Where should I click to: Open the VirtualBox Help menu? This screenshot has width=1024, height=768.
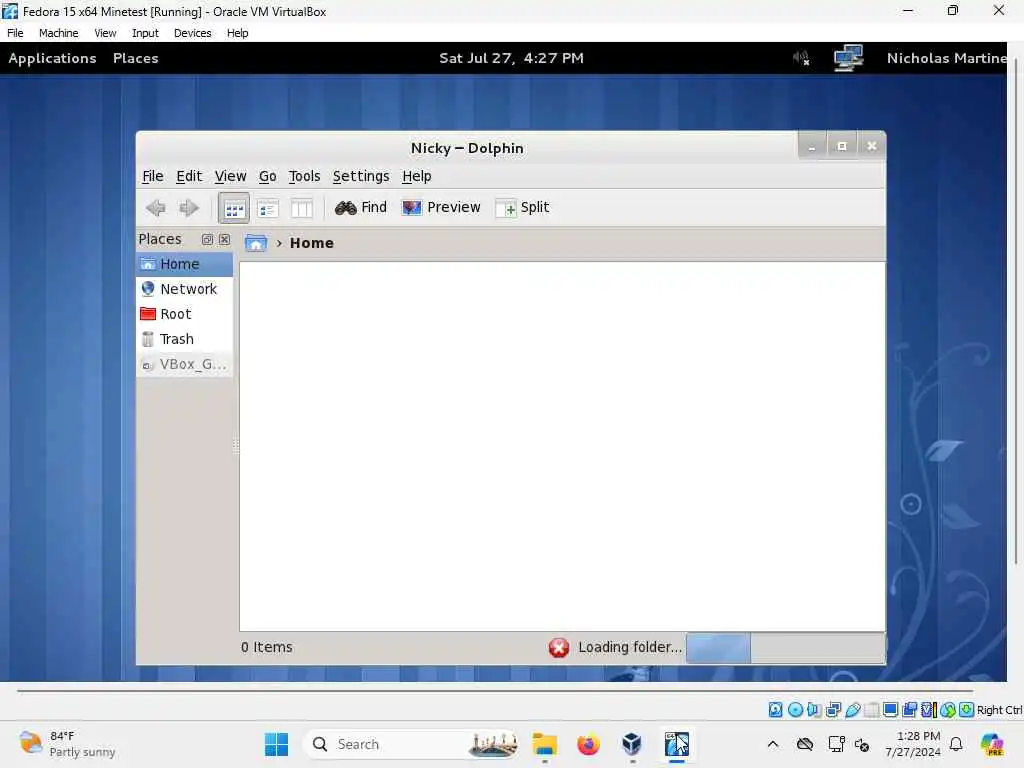pos(238,33)
